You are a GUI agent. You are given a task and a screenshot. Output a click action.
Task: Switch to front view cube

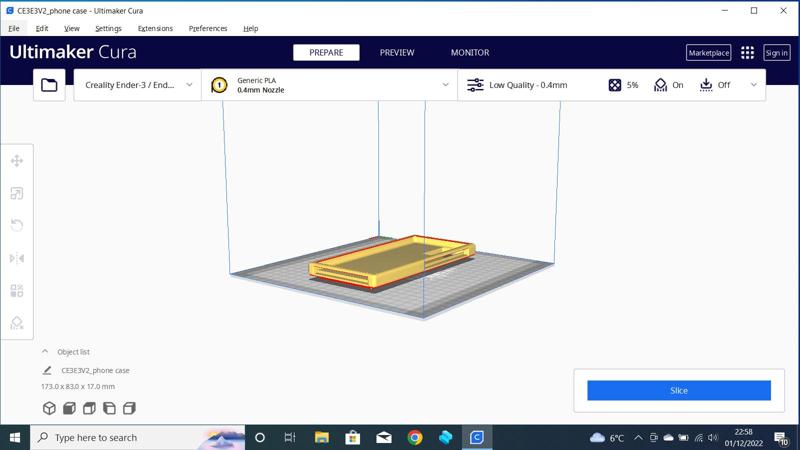pos(69,408)
